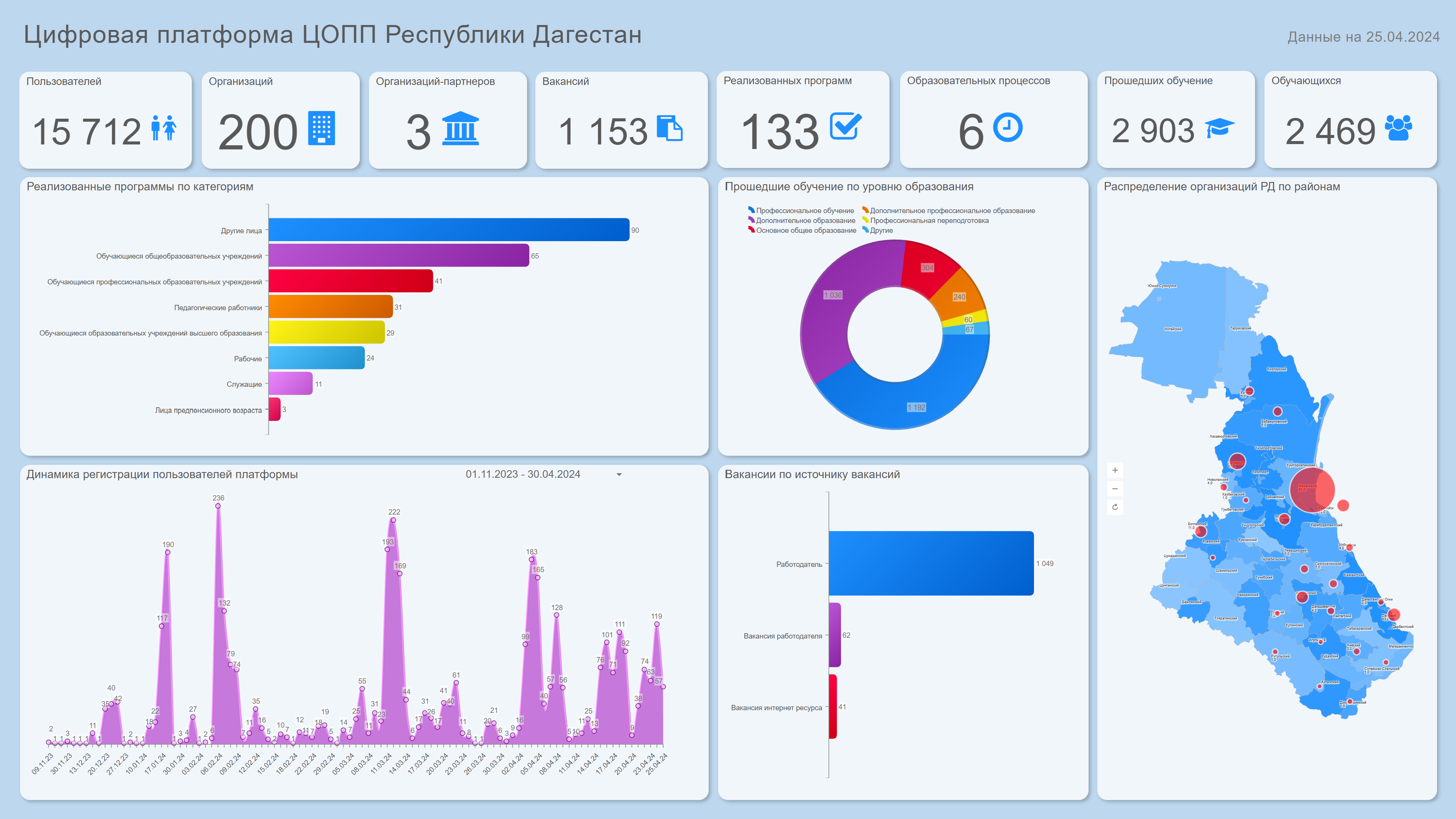Click the users people icon
Viewport: 1456px width, 819px height.
point(164,128)
